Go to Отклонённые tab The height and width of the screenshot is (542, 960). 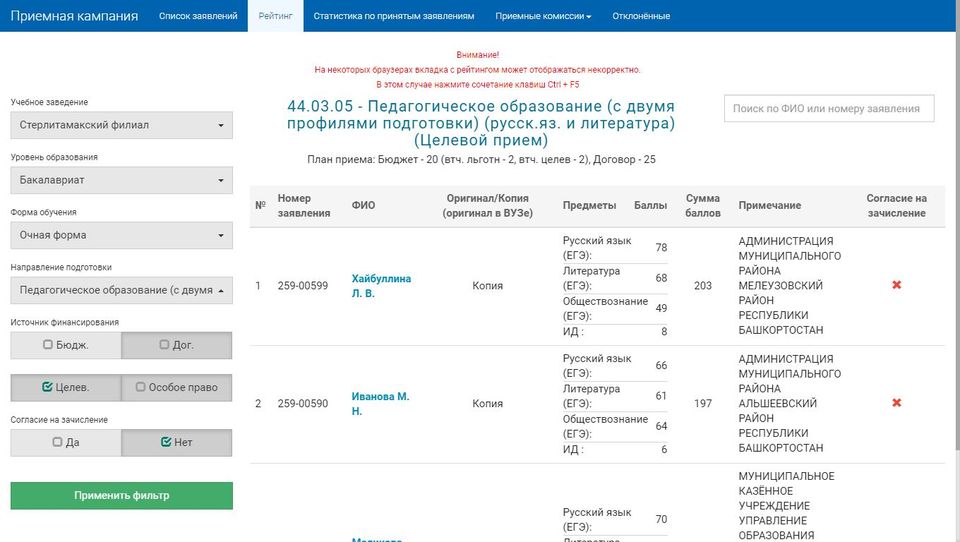pyautogui.click(x=641, y=16)
